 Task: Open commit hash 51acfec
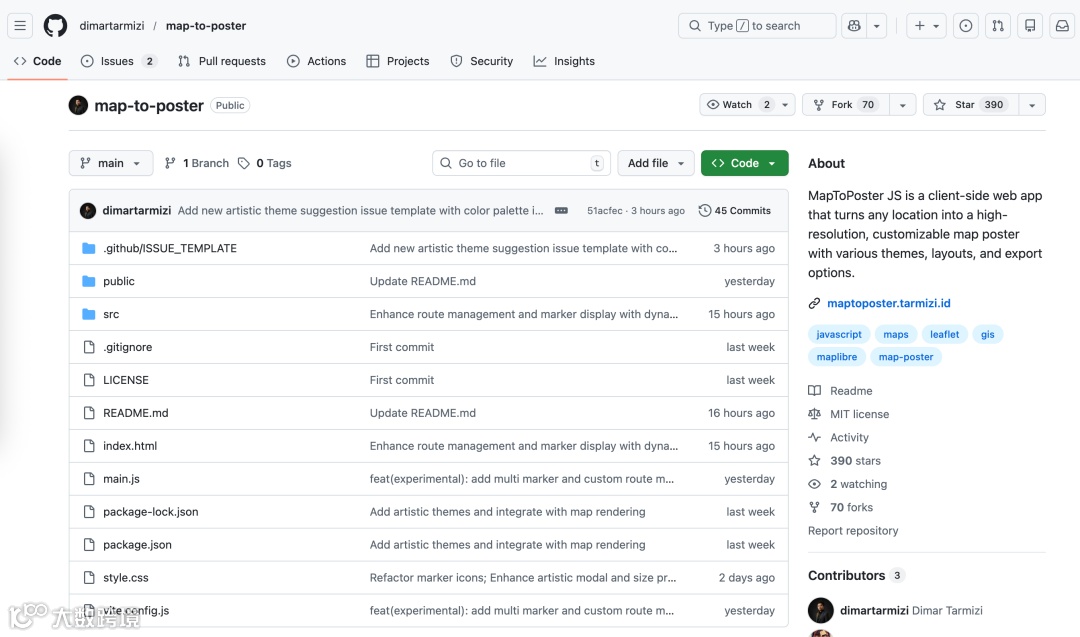(605, 211)
